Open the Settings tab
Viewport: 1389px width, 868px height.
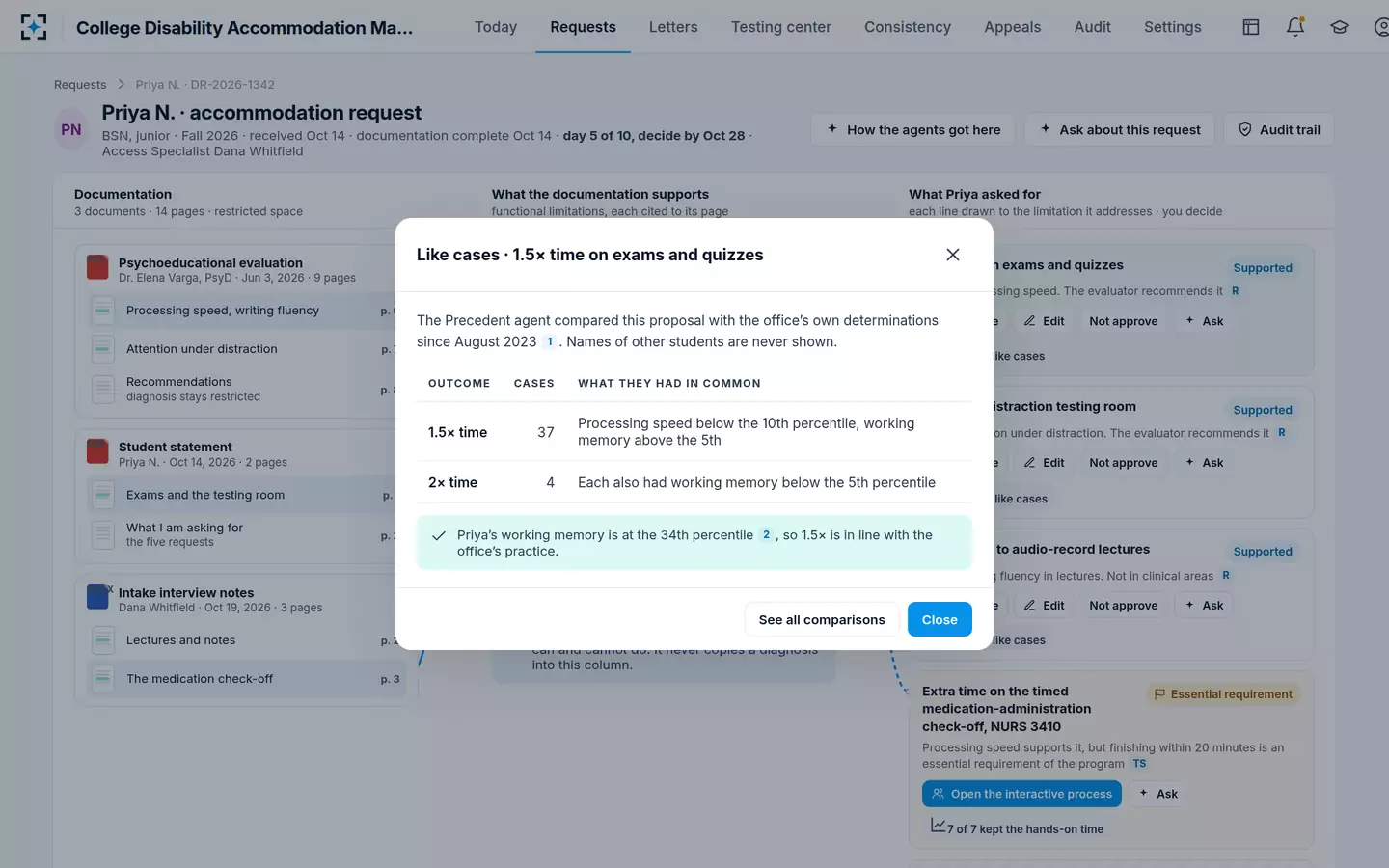click(1173, 27)
